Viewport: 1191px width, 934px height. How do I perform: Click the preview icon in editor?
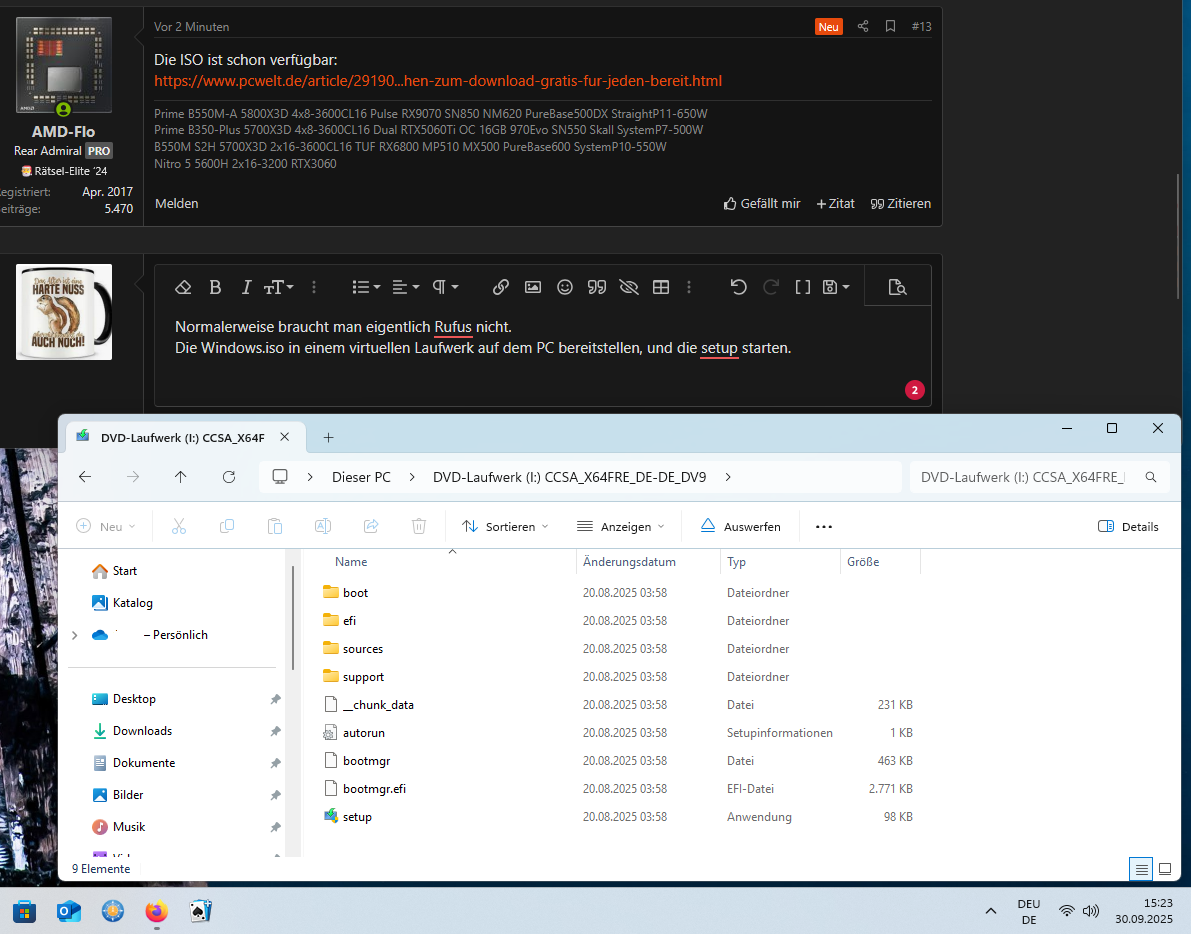[897, 287]
